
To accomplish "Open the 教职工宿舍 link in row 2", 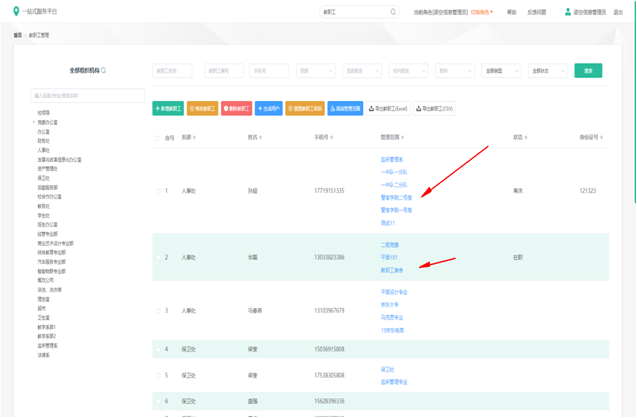I will tap(392, 270).
